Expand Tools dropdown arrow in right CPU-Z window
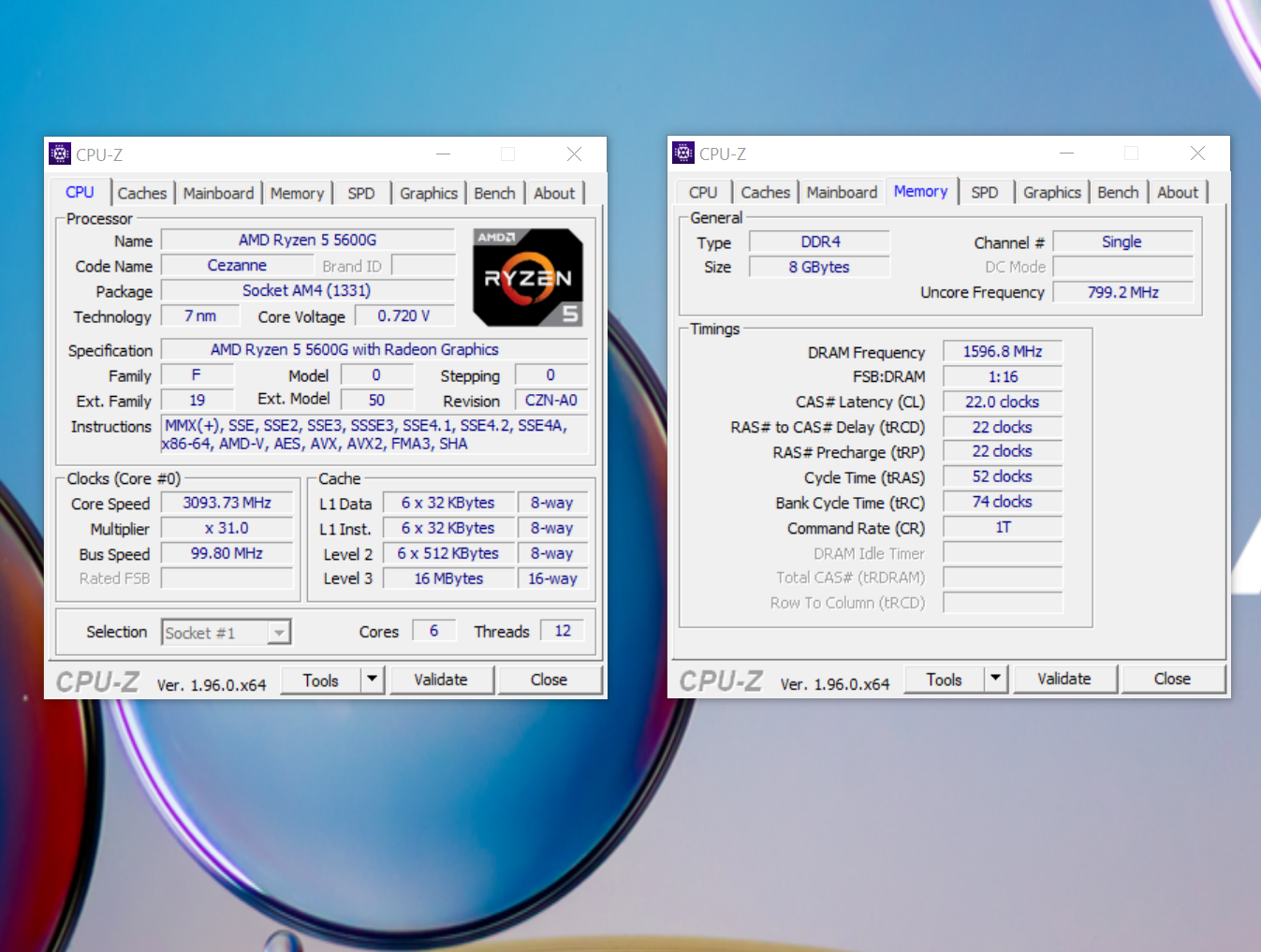Viewport: 1261px width, 952px height. pos(996,680)
